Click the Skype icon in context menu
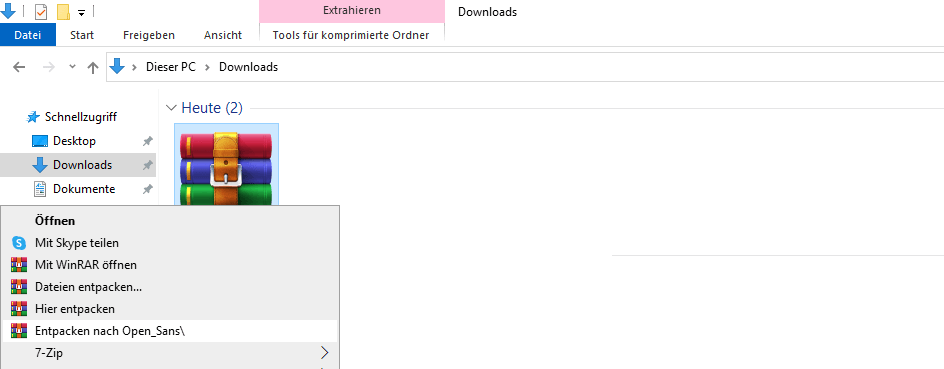Screen dimensions: 944x369 [x=19, y=243]
